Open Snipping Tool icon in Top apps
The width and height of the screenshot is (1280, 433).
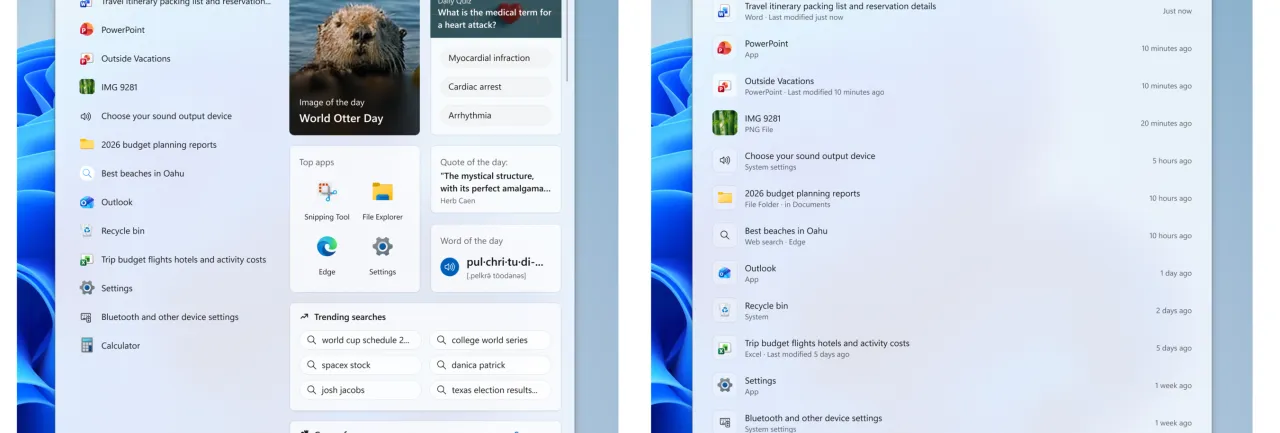coord(327,192)
